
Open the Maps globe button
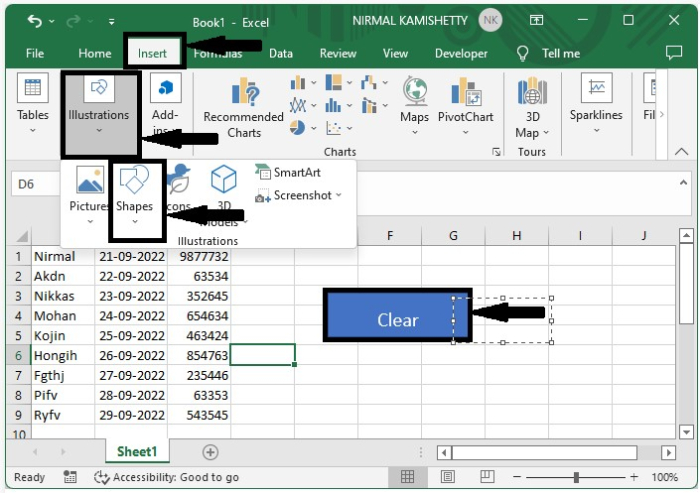tap(415, 106)
